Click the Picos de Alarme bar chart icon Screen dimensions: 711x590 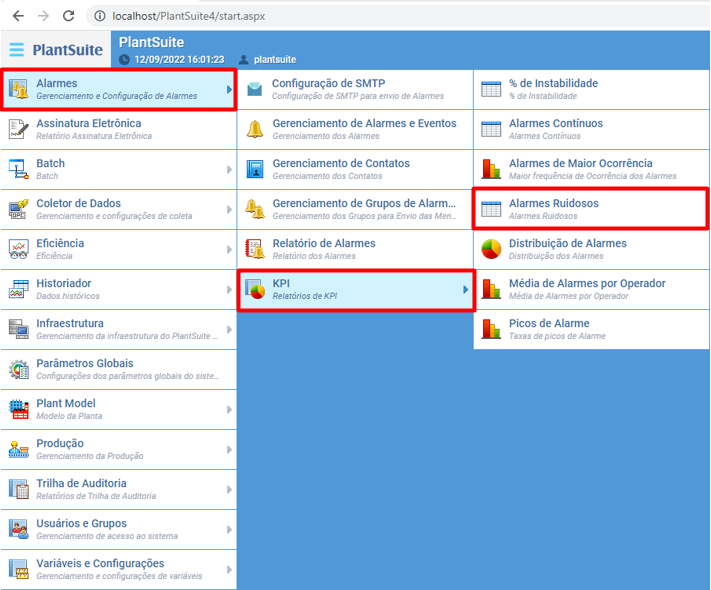(491, 329)
